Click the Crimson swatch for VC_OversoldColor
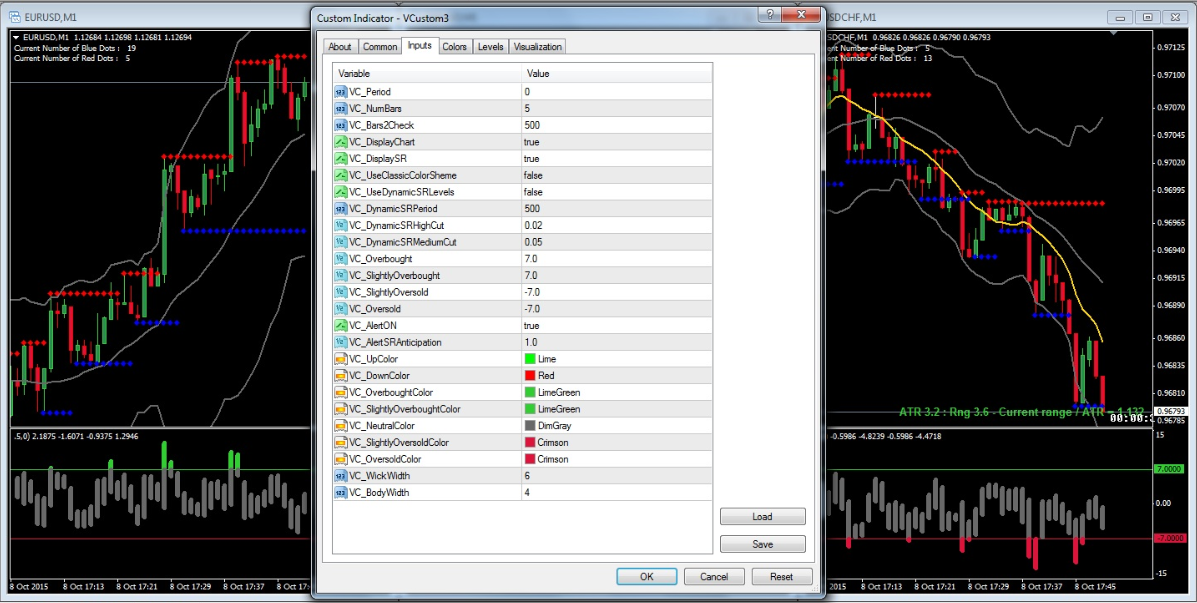 click(x=530, y=460)
